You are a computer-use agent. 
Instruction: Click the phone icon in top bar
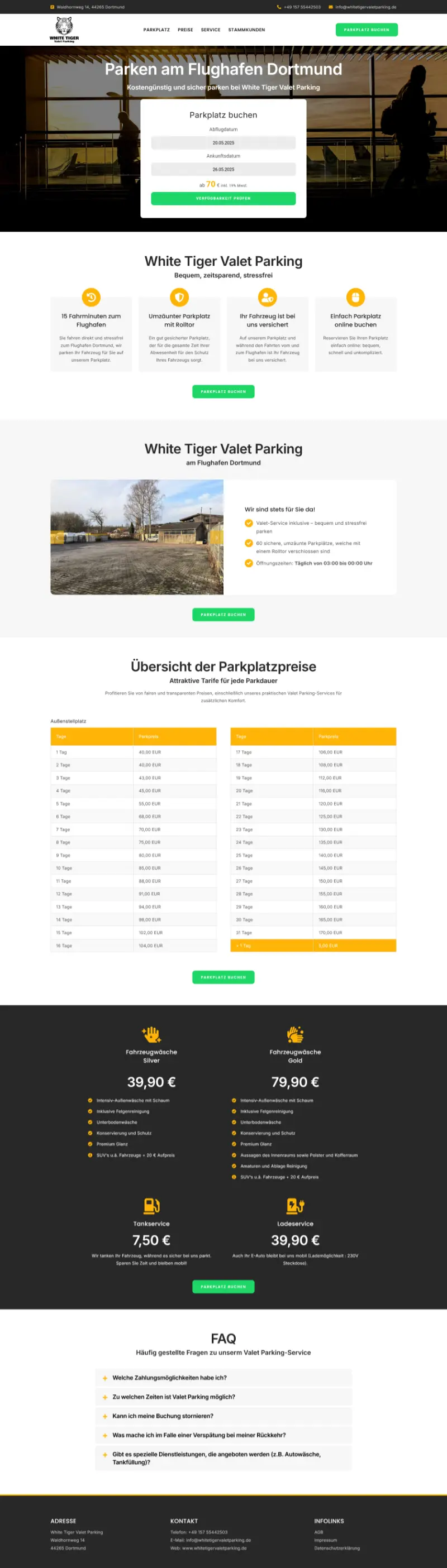[x=279, y=7]
